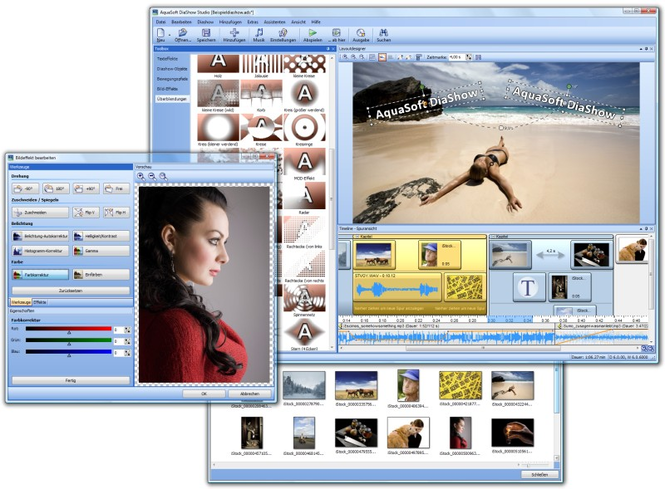Screen dimensions: 665x489
Task: Click the Fertig button
Action: 70,380
